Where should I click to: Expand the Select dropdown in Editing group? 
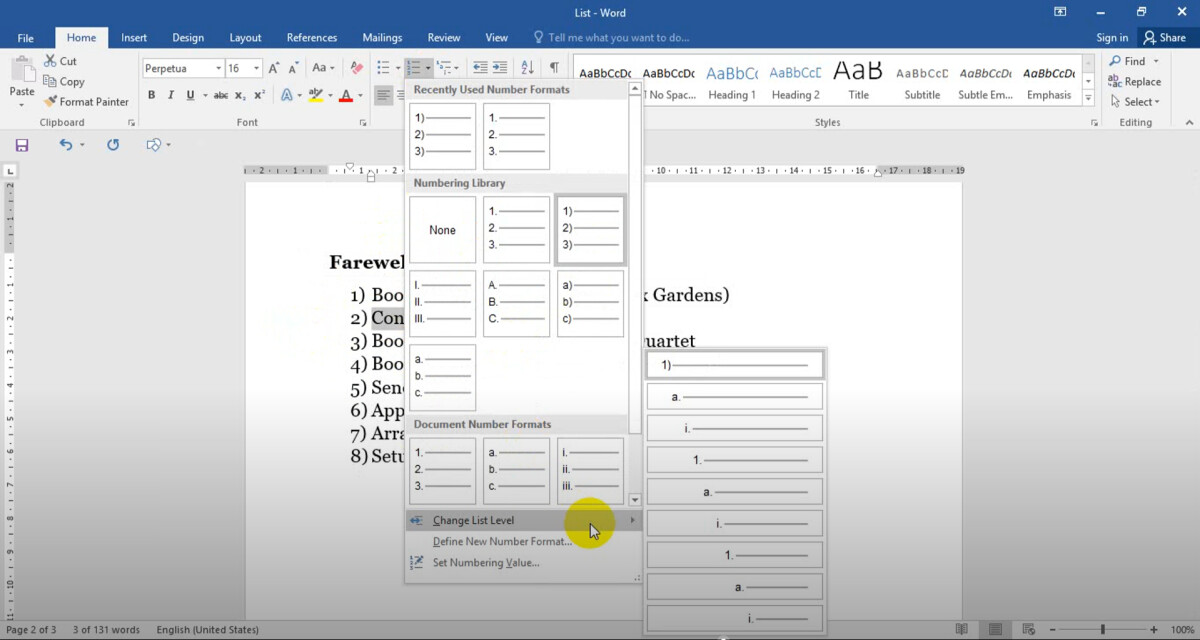[x=1141, y=102]
